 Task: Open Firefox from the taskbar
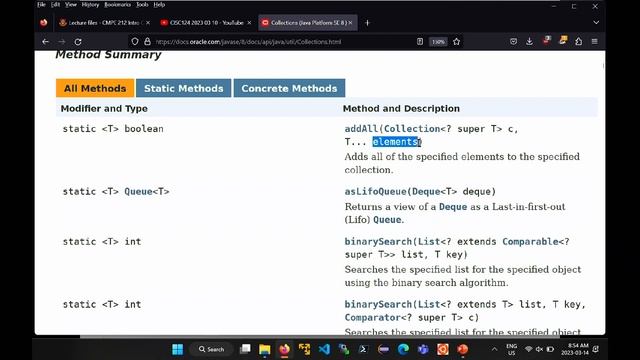click(x=284, y=349)
